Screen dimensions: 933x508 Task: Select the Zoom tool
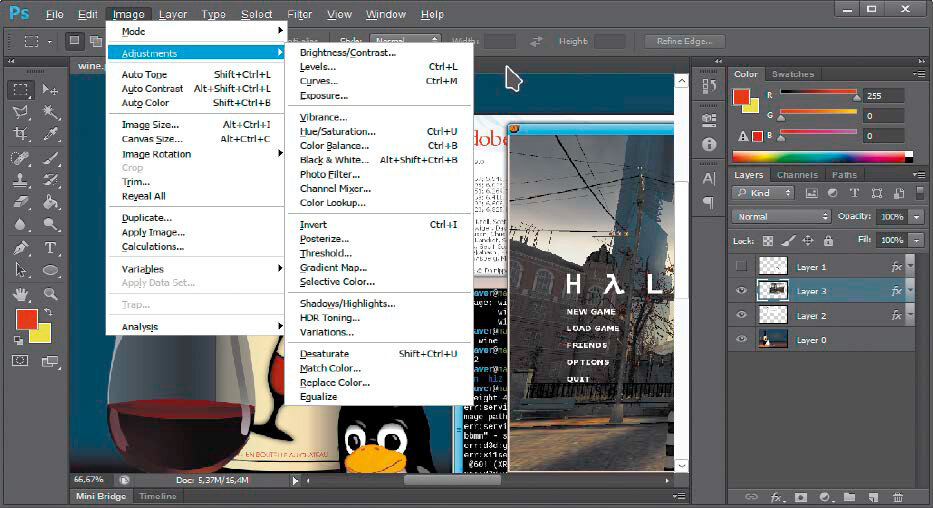pyautogui.click(x=51, y=293)
